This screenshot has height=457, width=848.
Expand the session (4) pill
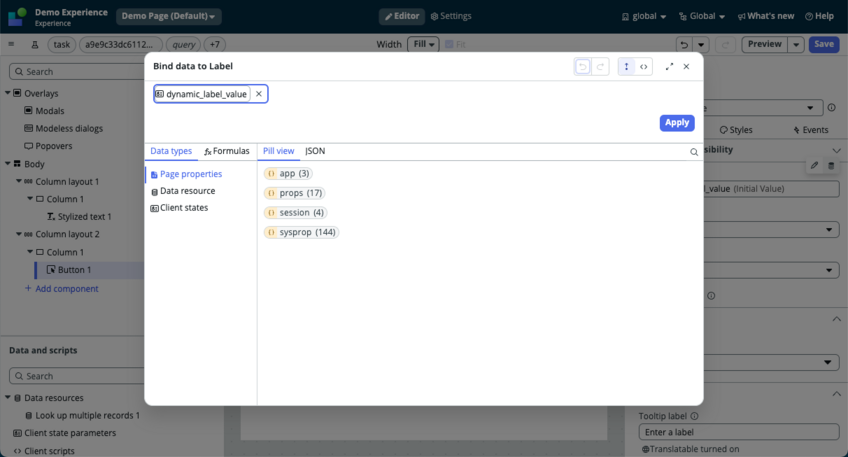coord(295,213)
